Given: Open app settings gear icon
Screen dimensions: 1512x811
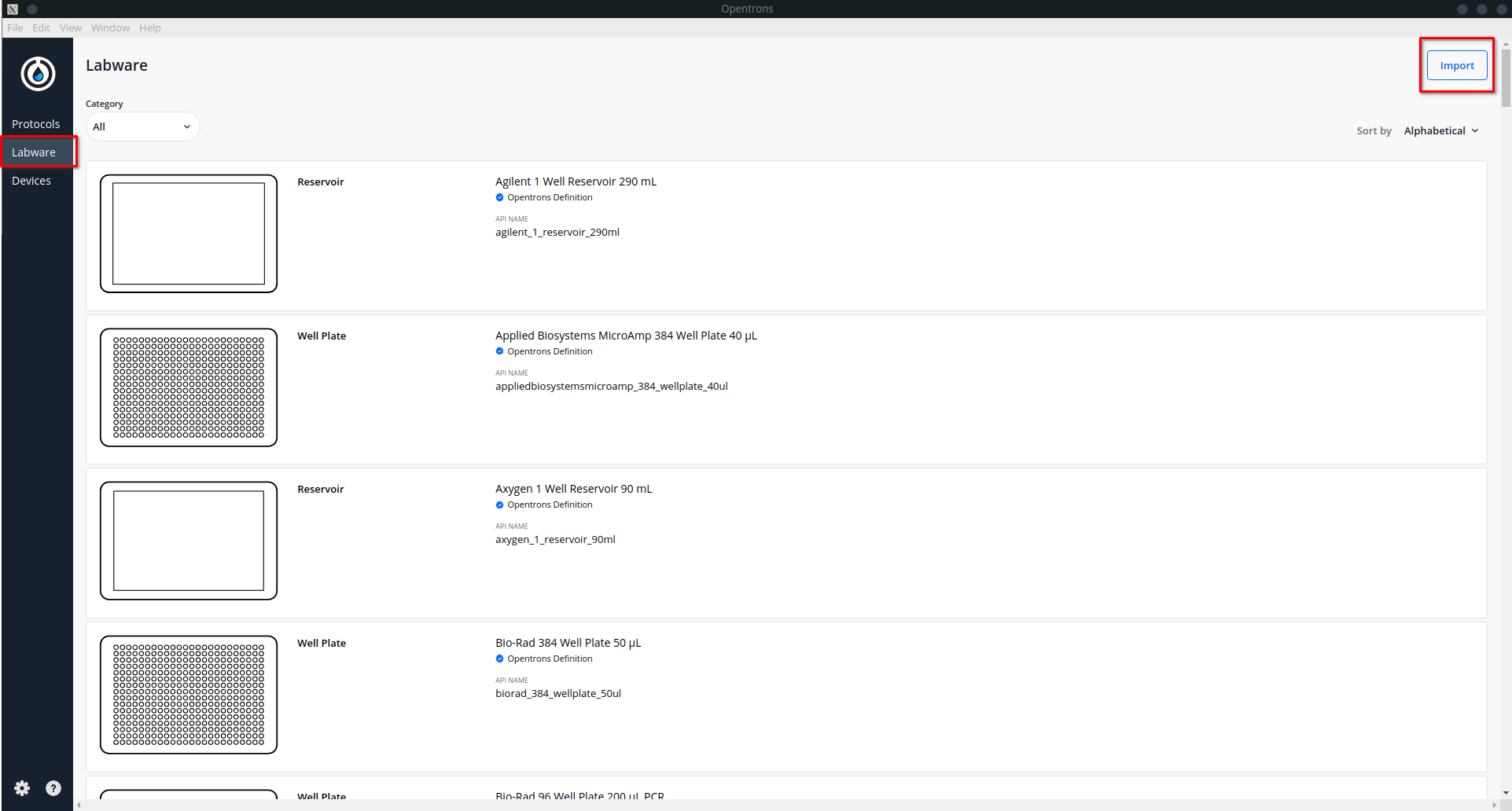Looking at the screenshot, I should (22, 788).
